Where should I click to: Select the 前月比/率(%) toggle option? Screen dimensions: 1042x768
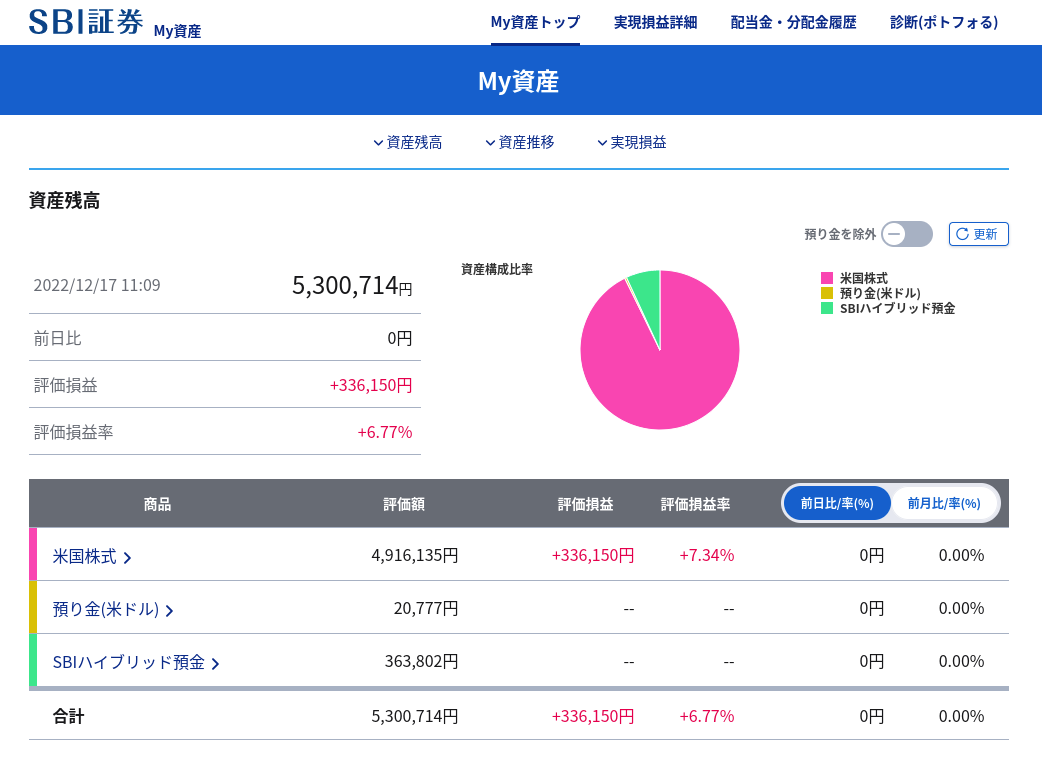(944, 504)
